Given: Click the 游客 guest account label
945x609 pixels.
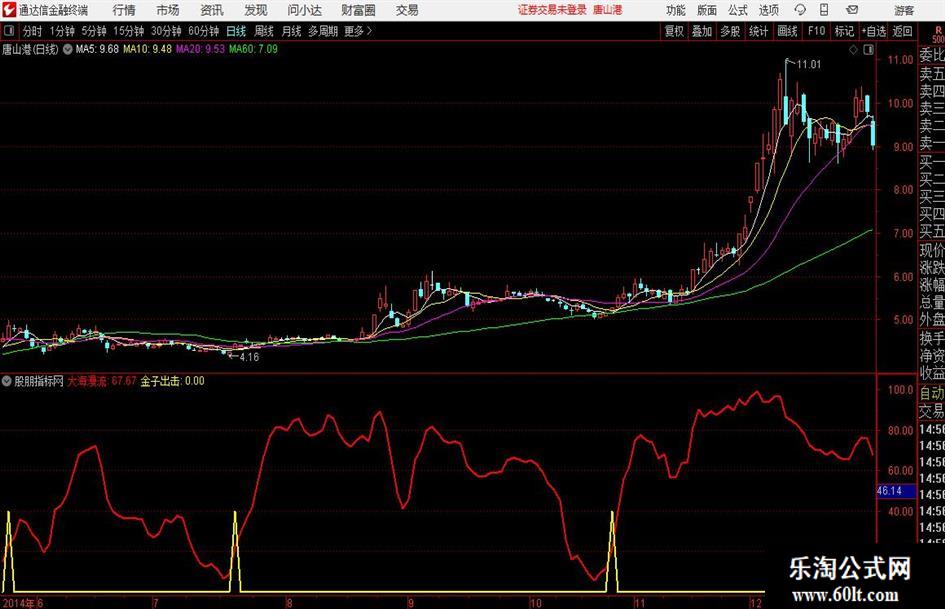Looking at the screenshot, I should click(904, 10).
